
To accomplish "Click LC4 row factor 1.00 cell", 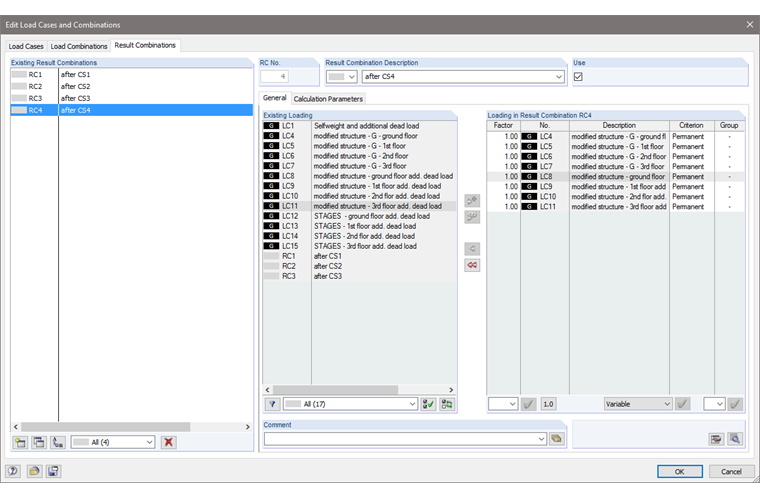I will point(504,137).
